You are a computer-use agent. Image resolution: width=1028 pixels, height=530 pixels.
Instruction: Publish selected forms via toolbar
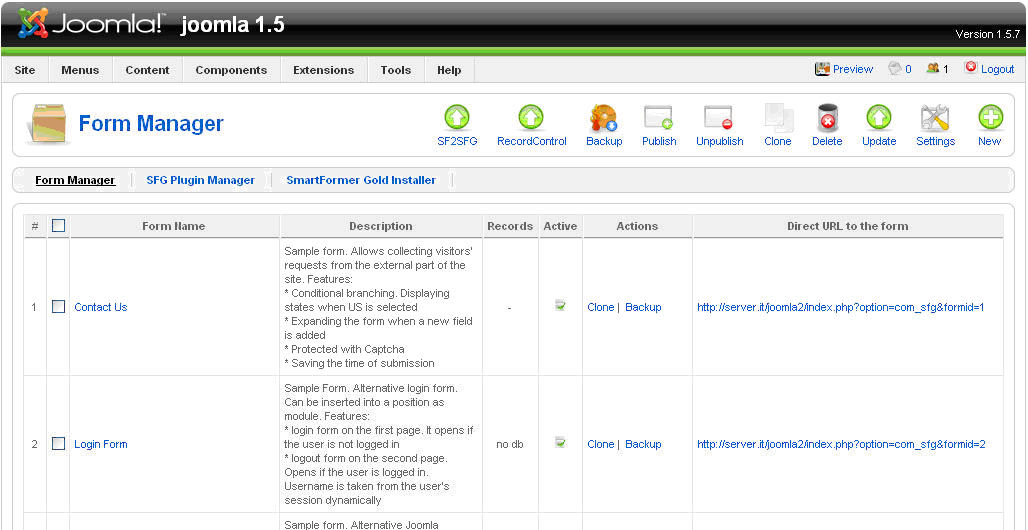(659, 118)
